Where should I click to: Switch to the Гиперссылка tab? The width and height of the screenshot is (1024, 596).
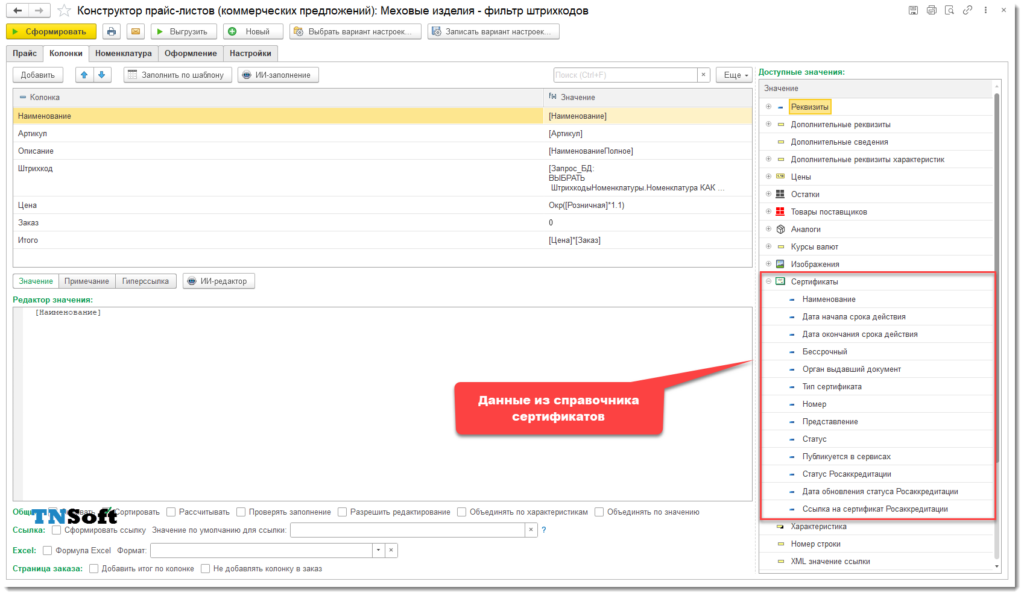[x=145, y=281]
